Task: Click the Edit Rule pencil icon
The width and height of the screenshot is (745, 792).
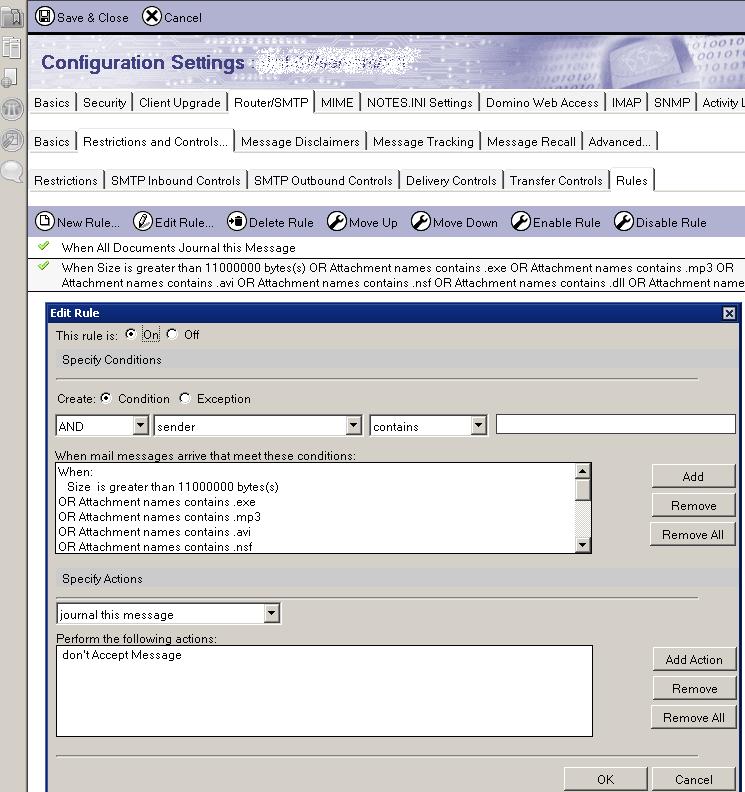Action: click(142, 221)
